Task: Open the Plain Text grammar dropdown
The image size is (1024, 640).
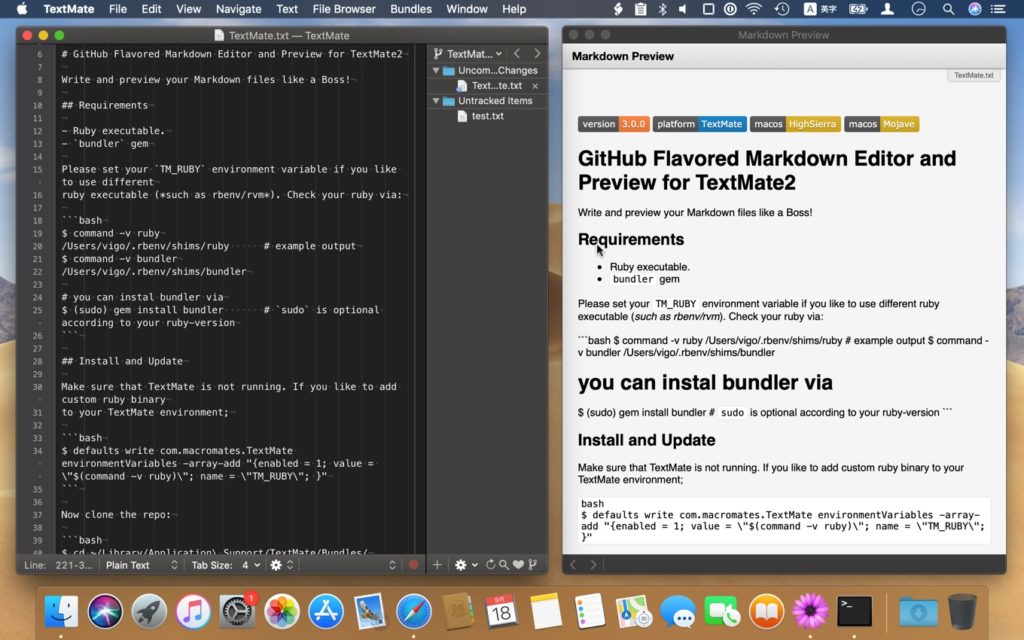Action: 130,565
